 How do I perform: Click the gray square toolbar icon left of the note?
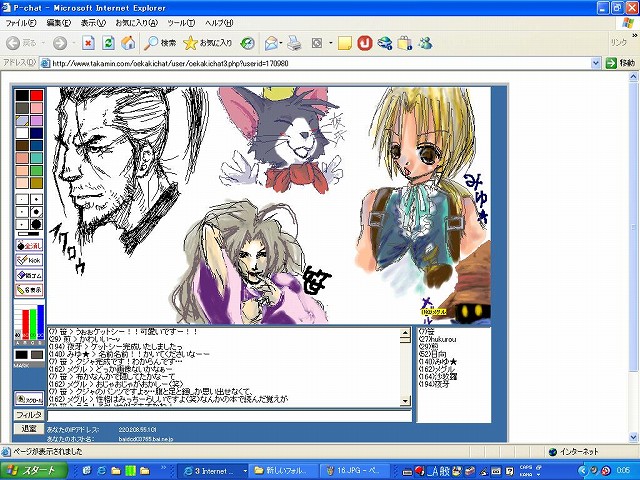317,43
